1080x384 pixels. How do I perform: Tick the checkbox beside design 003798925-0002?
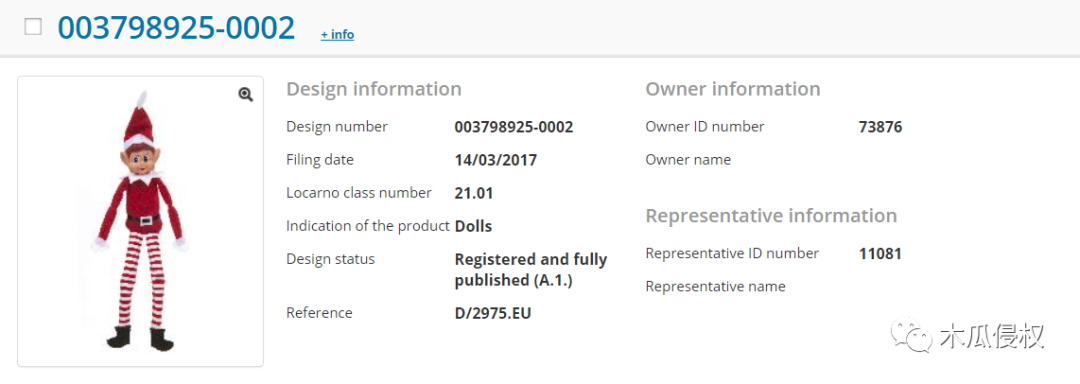(33, 27)
